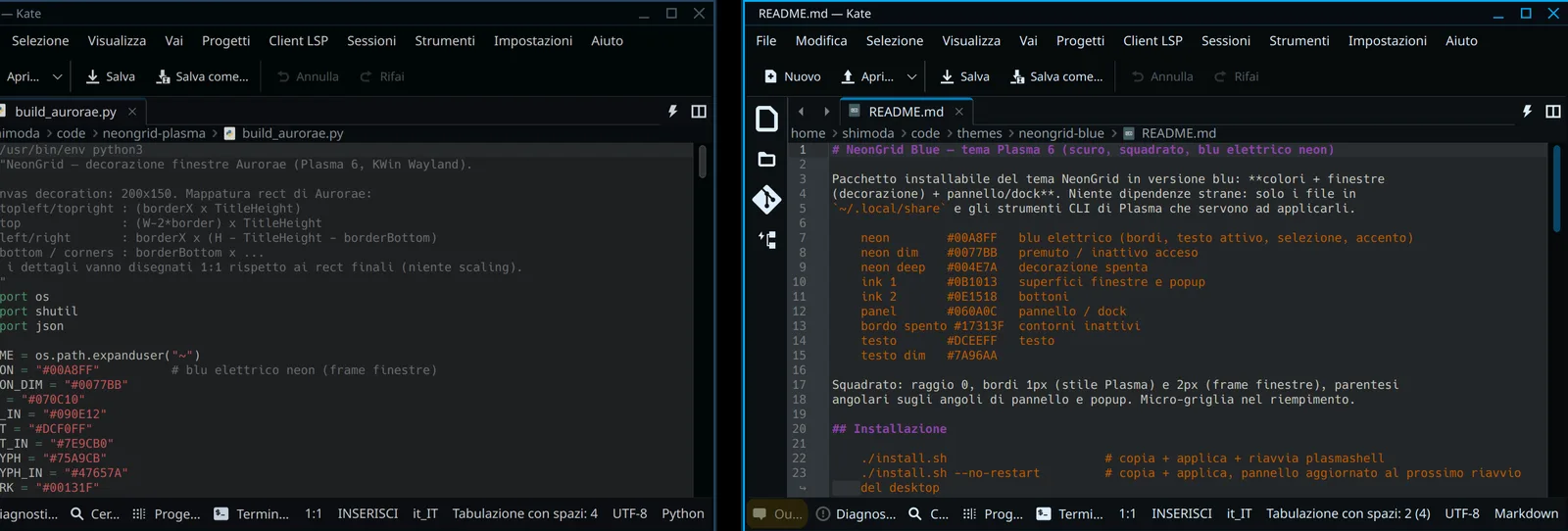The height and width of the screenshot is (531, 1568).
Task: Open Impostazioni menu in build_aurorae window
Action: pos(533,40)
